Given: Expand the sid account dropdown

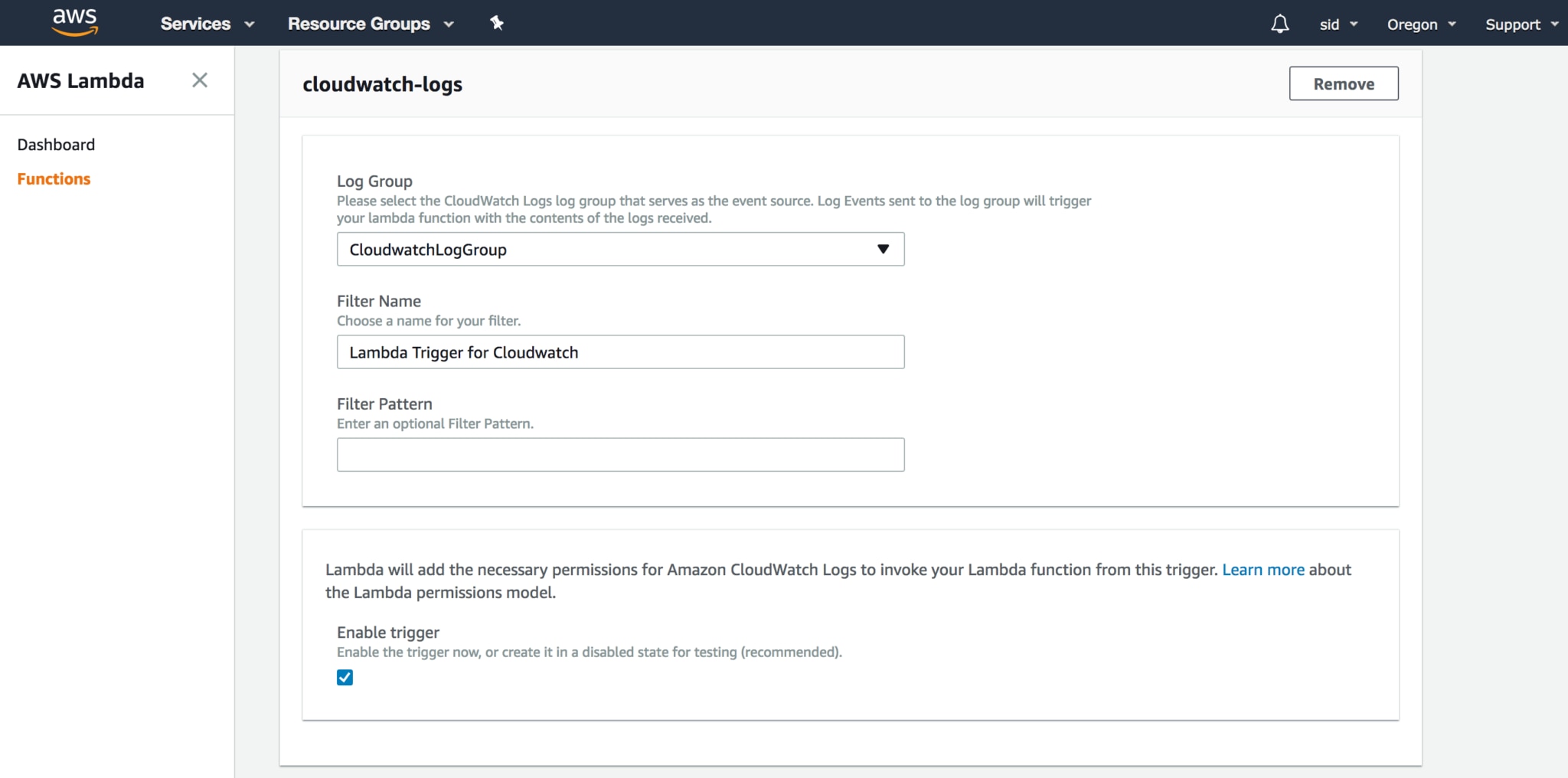Looking at the screenshot, I should click(x=1338, y=25).
